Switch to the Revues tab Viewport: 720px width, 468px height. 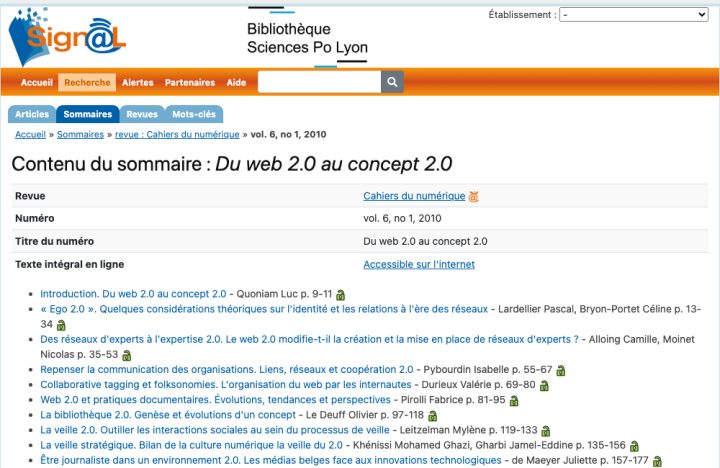tap(142, 114)
